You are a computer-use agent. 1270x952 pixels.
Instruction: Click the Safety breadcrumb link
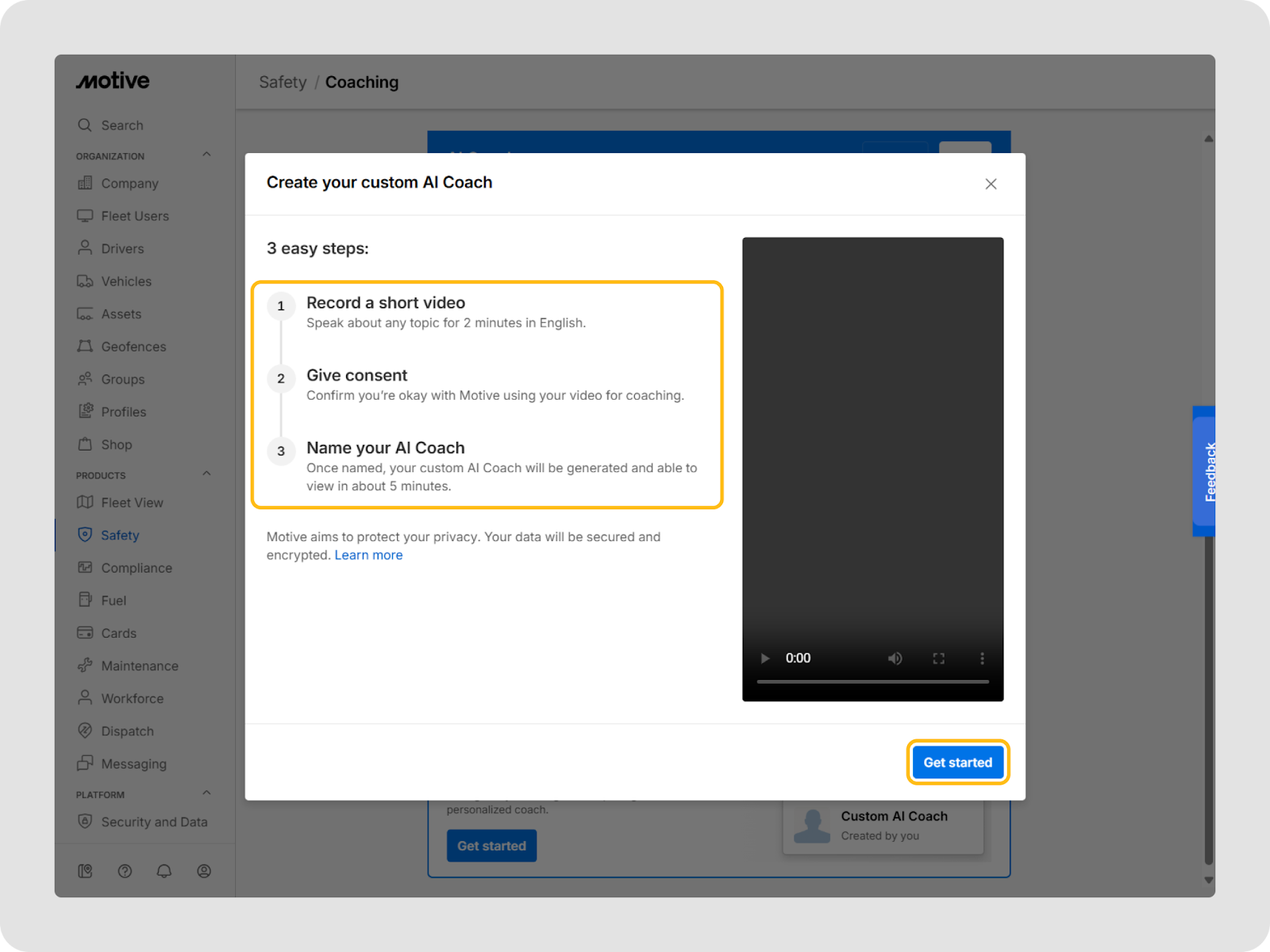click(283, 83)
